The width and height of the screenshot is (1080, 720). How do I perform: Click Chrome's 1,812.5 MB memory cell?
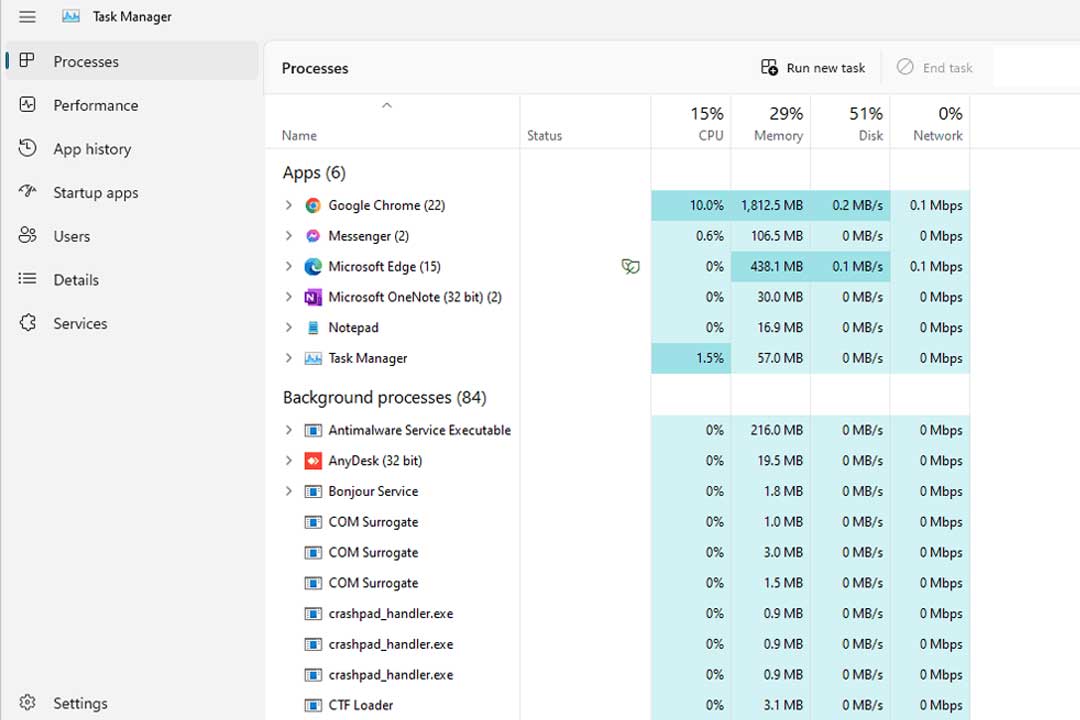click(x=771, y=205)
